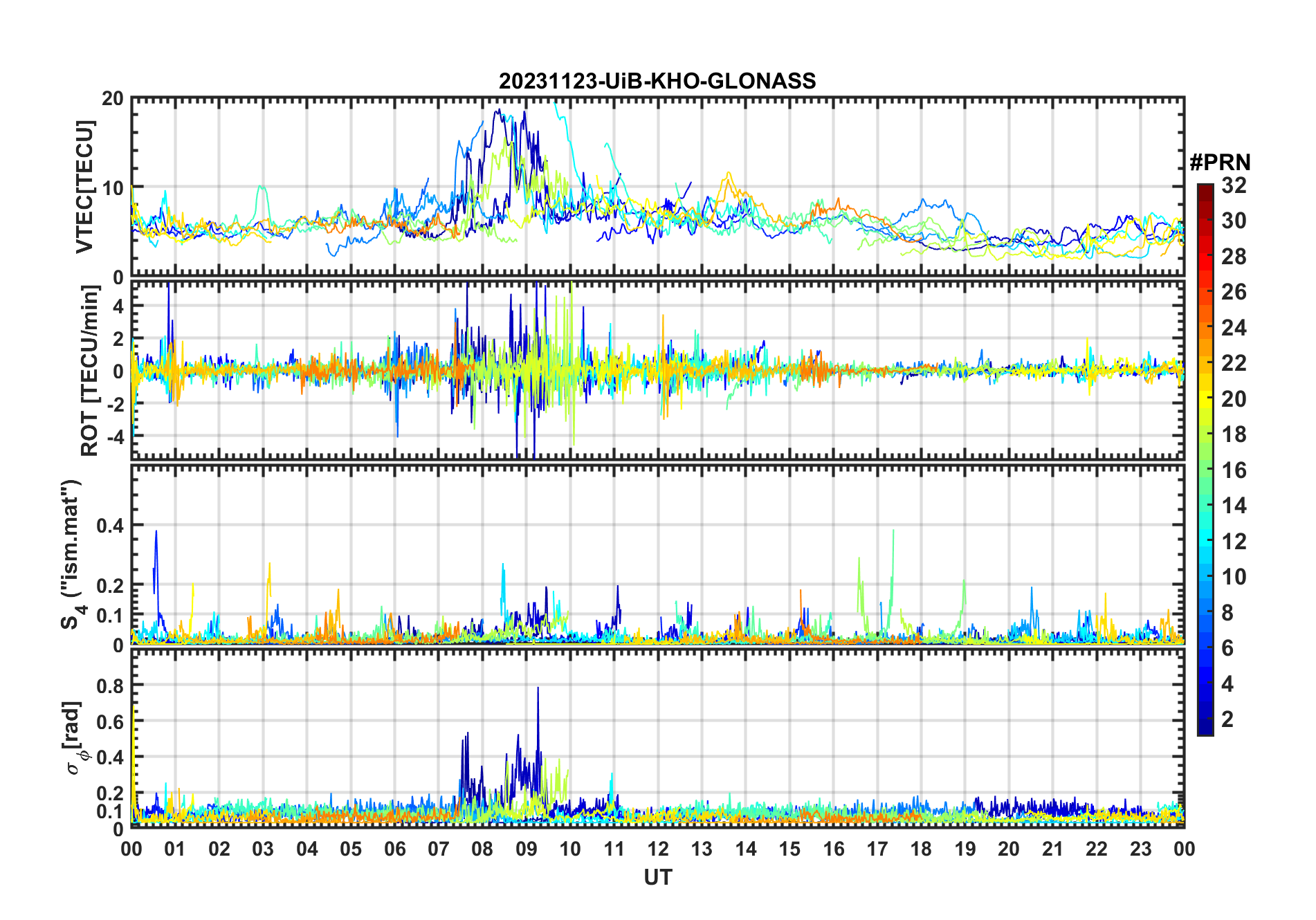Click colorbar tick label 14
Image resolution: width=1316 pixels, height=920 pixels.
(1234, 506)
